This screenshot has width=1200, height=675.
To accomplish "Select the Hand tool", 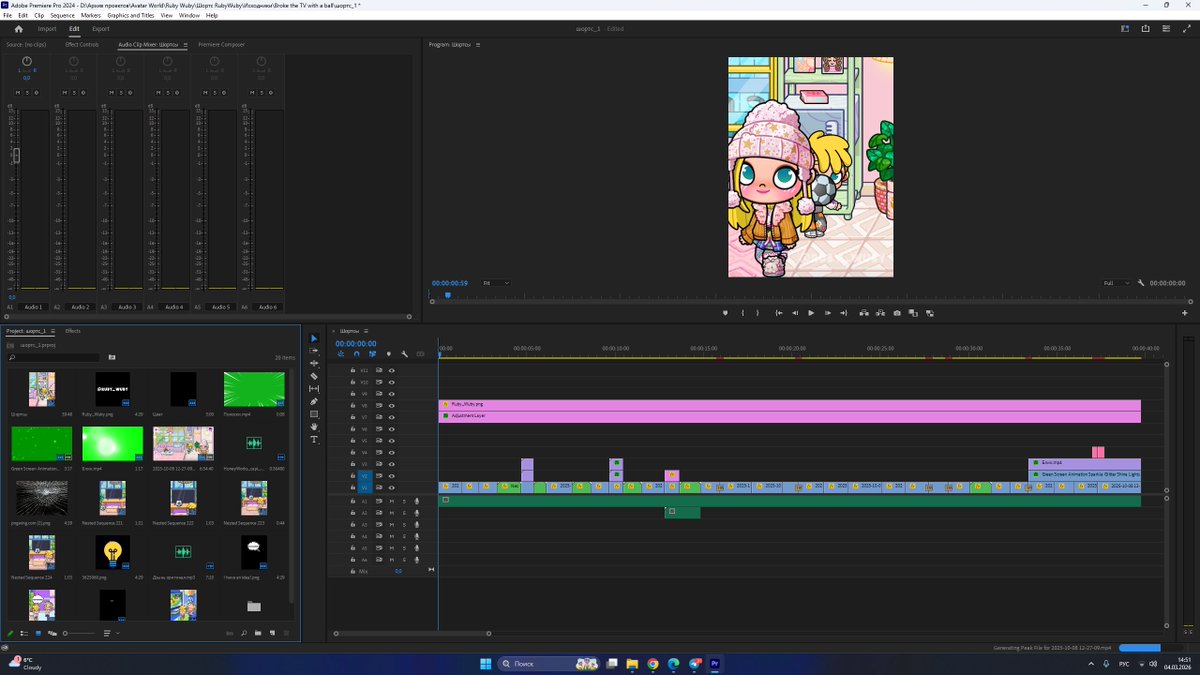I will [314, 427].
